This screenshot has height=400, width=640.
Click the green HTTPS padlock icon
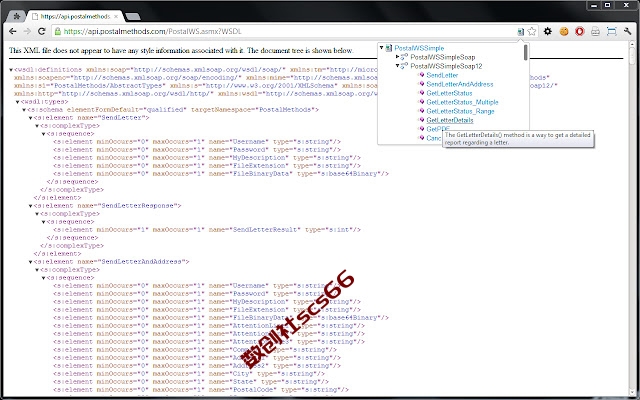click(58, 31)
